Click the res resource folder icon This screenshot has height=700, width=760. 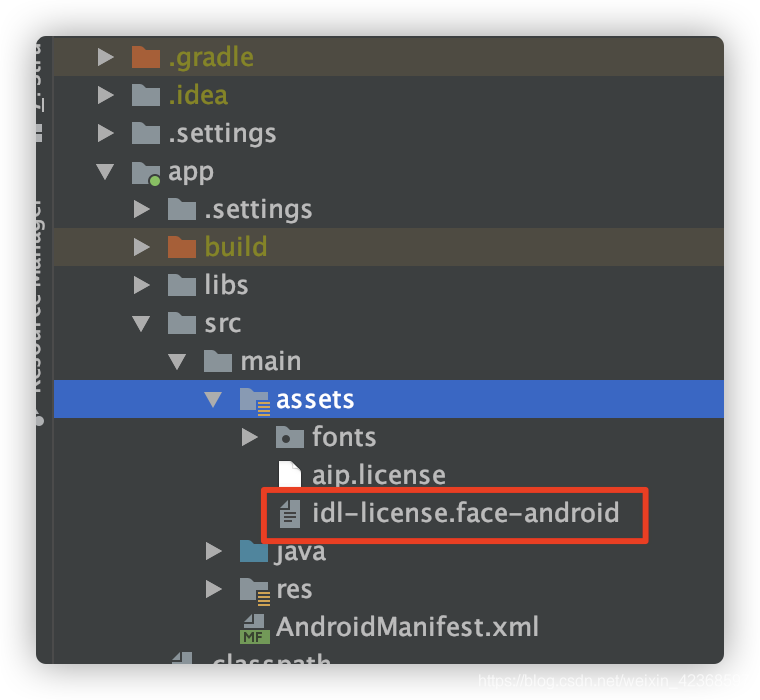click(x=254, y=591)
